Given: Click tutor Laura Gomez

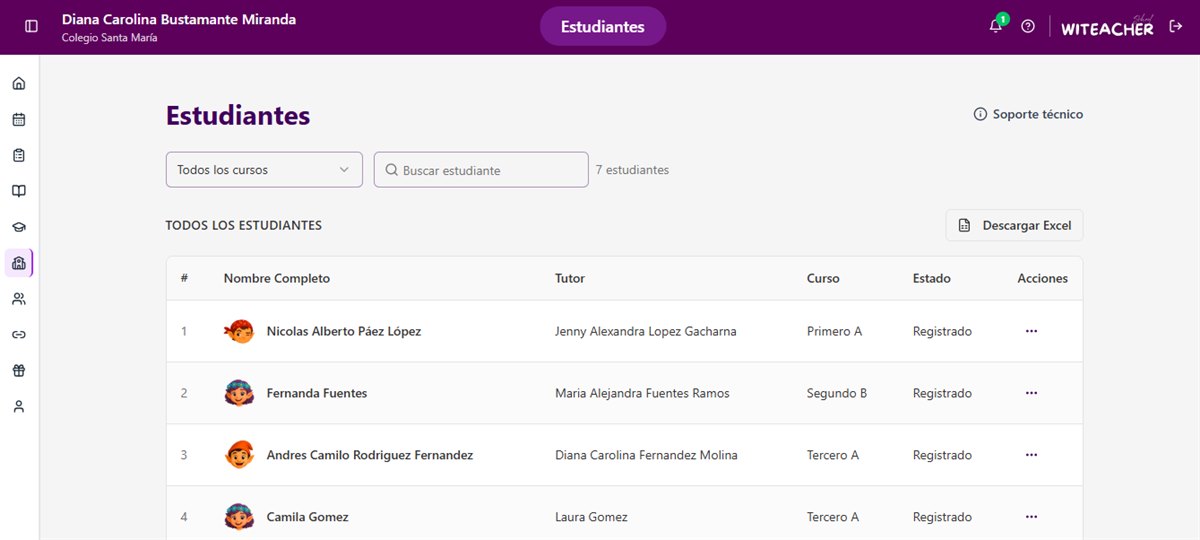Looking at the screenshot, I should [x=591, y=517].
